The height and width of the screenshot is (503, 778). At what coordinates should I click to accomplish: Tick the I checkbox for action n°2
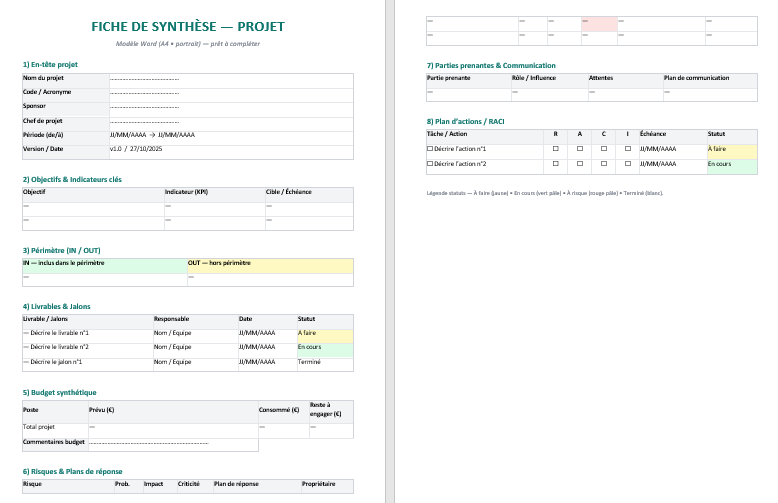(x=628, y=164)
